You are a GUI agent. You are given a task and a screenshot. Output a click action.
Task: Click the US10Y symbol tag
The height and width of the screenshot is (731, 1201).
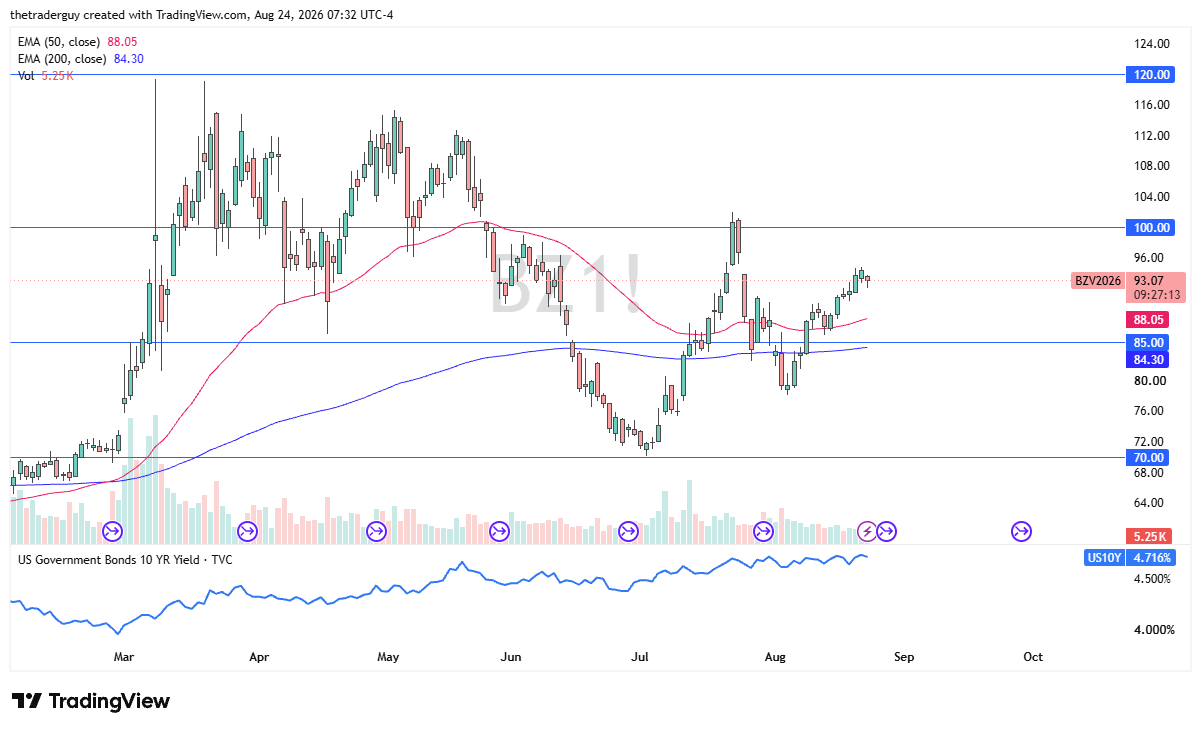pos(1105,558)
